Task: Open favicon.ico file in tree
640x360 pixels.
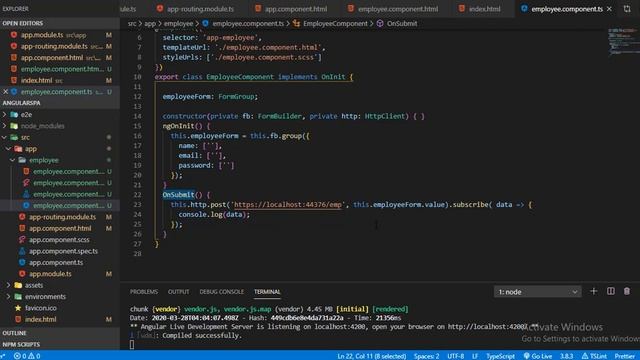Action: pos(59,308)
